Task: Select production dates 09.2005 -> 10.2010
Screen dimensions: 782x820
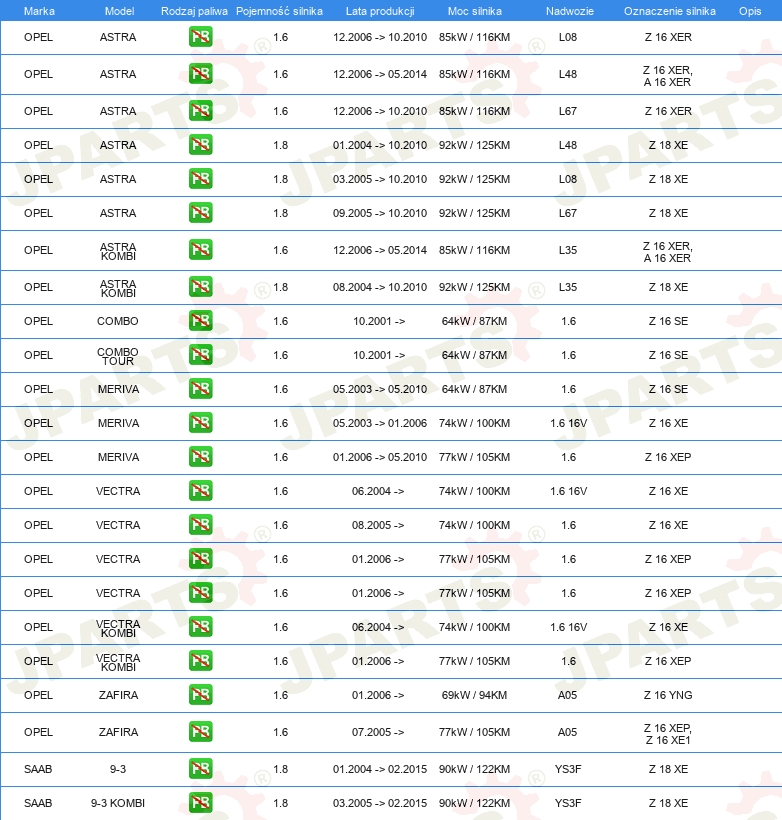Action: click(x=380, y=213)
